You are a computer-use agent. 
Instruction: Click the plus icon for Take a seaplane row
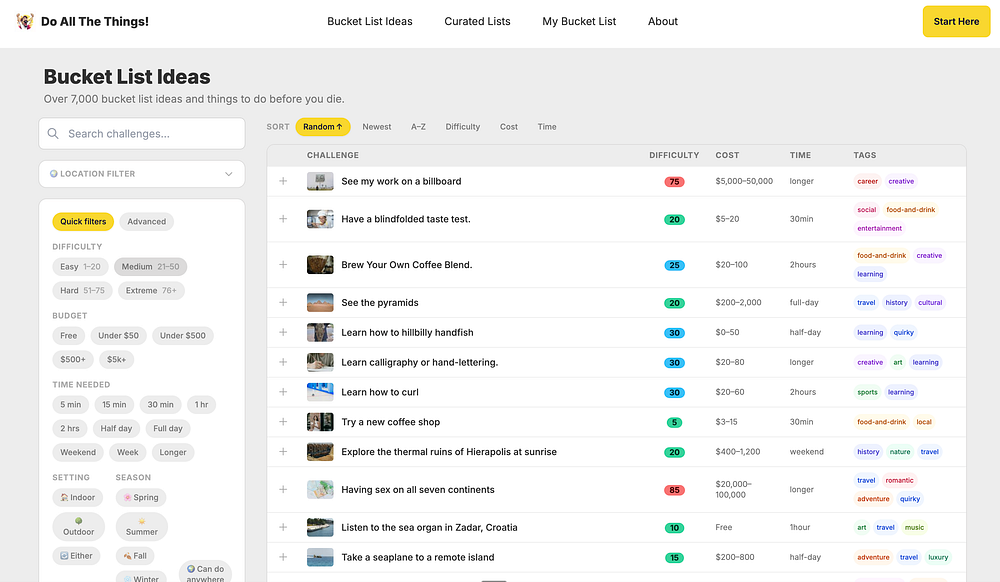[x=283, y=557]
